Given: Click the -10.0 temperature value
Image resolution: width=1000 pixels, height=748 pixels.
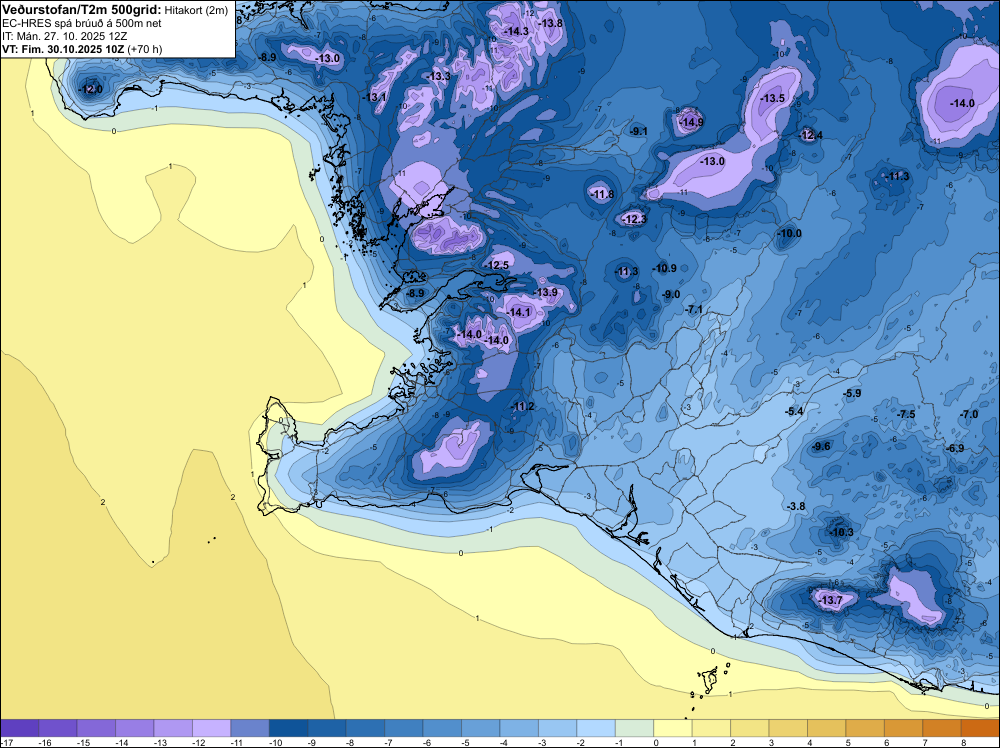Looking at the screenshot, I should (790, 233).
